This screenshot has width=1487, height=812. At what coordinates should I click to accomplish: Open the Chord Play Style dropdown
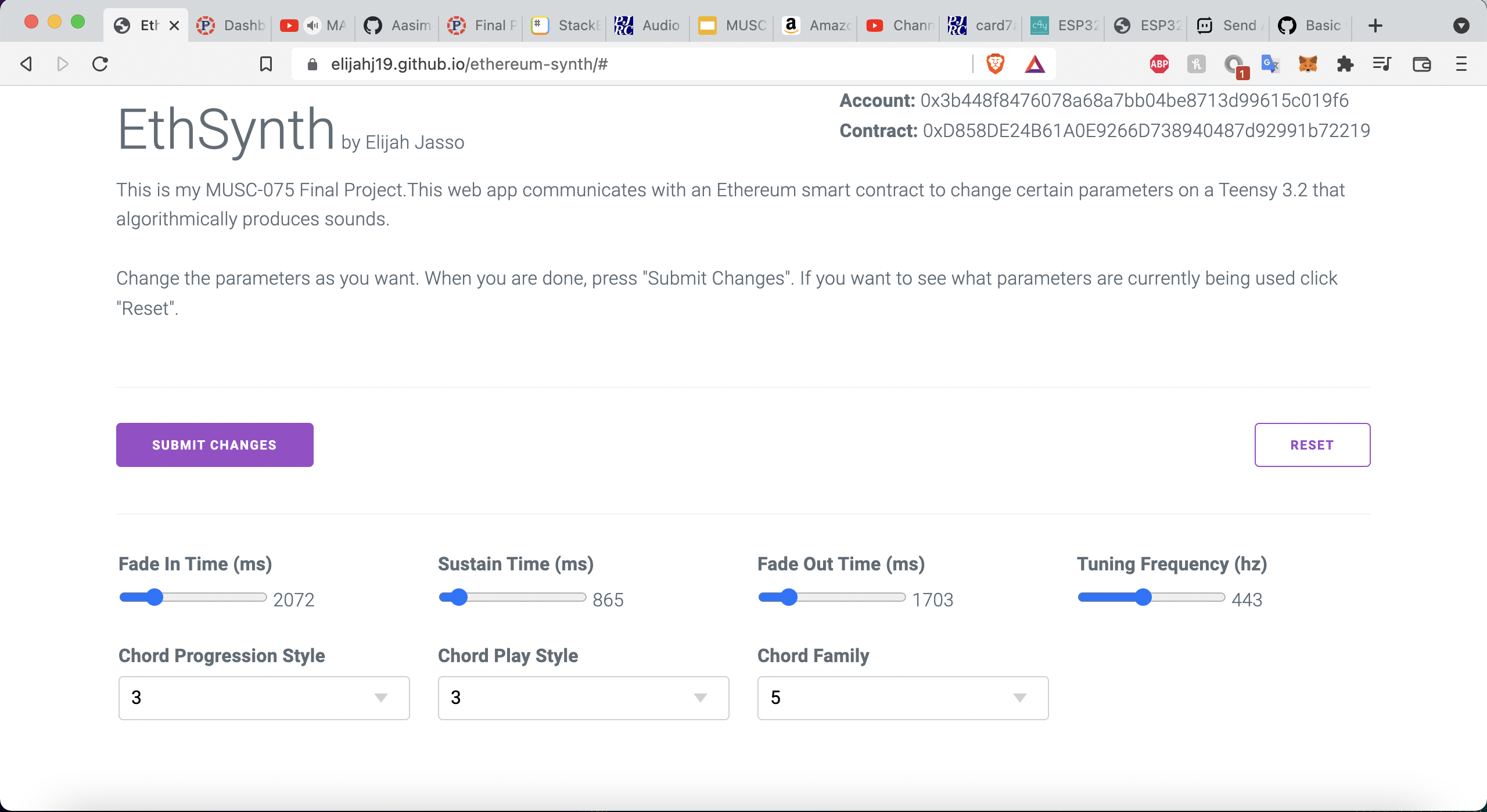pyautogui.click(x=583, y=698)
